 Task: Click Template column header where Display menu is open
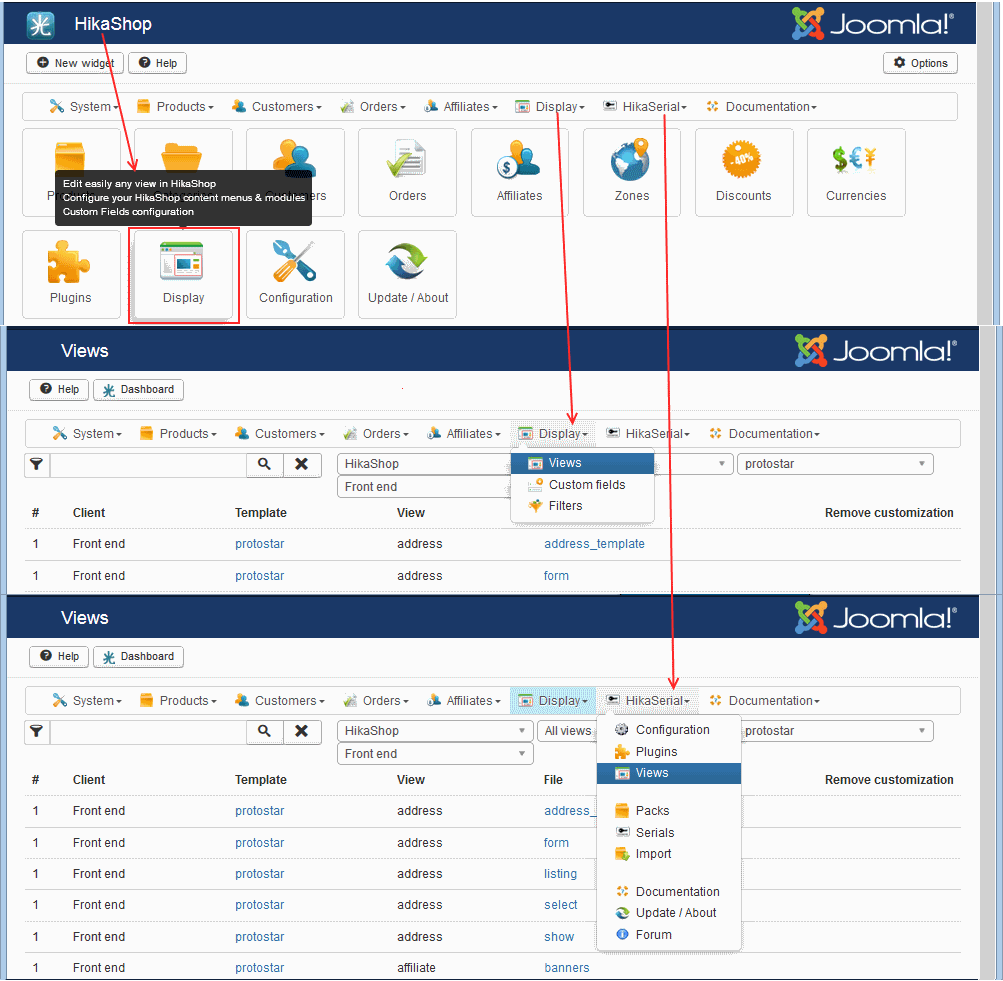point(260,514)
